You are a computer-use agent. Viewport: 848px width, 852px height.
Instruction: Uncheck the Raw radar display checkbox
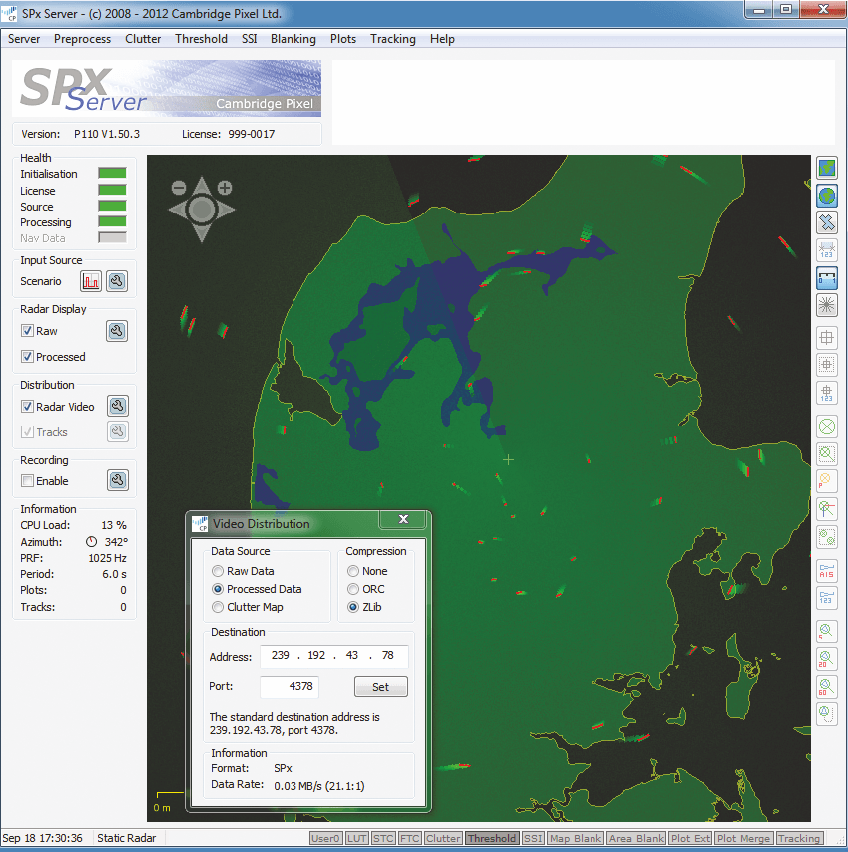pyautogui.click(x=28, y=331)
